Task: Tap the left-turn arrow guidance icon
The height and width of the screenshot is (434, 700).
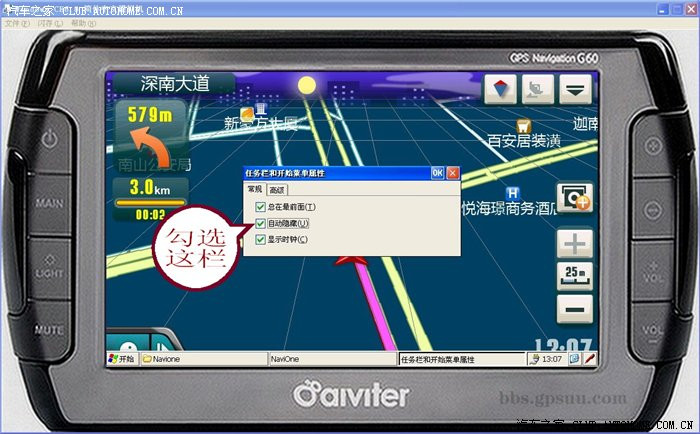Action: 150,146
